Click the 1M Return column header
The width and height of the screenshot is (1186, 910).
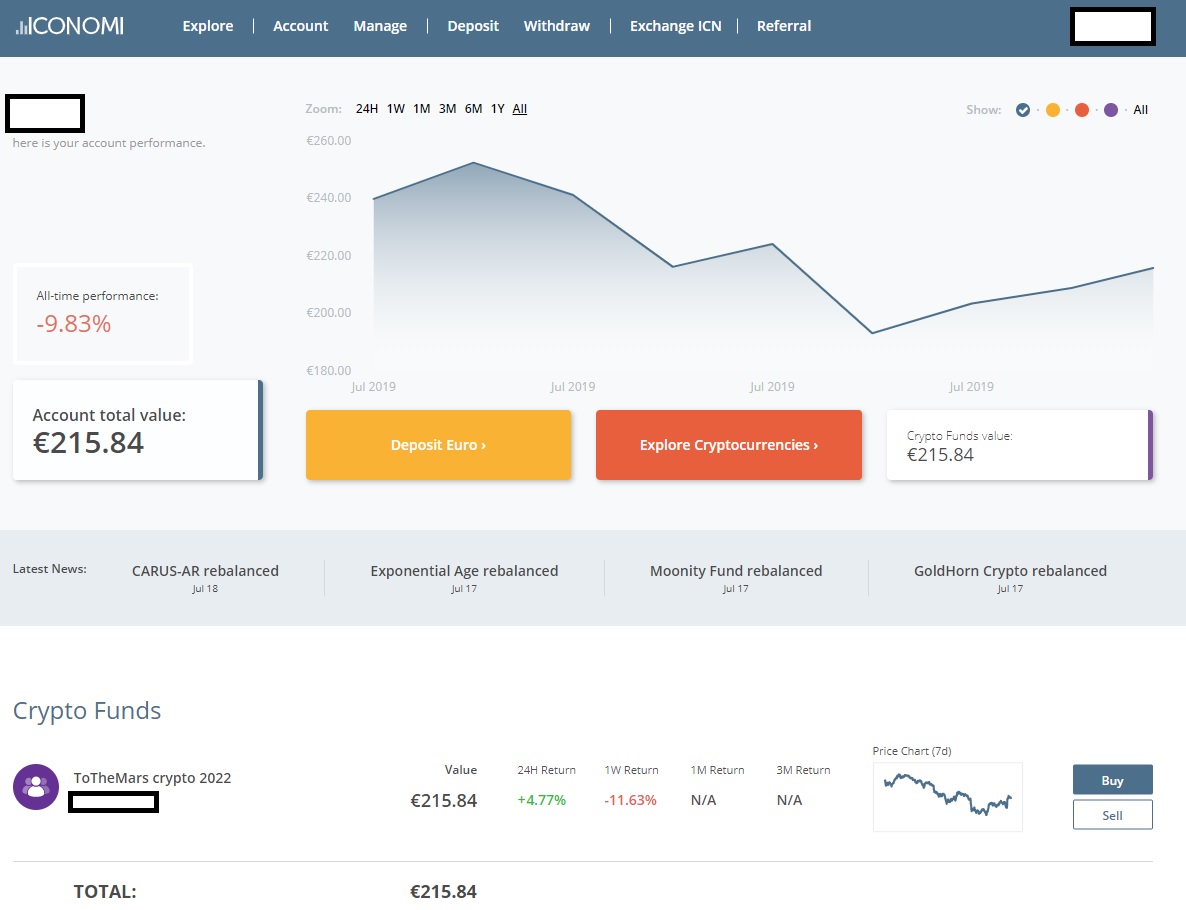coord(717,770)
